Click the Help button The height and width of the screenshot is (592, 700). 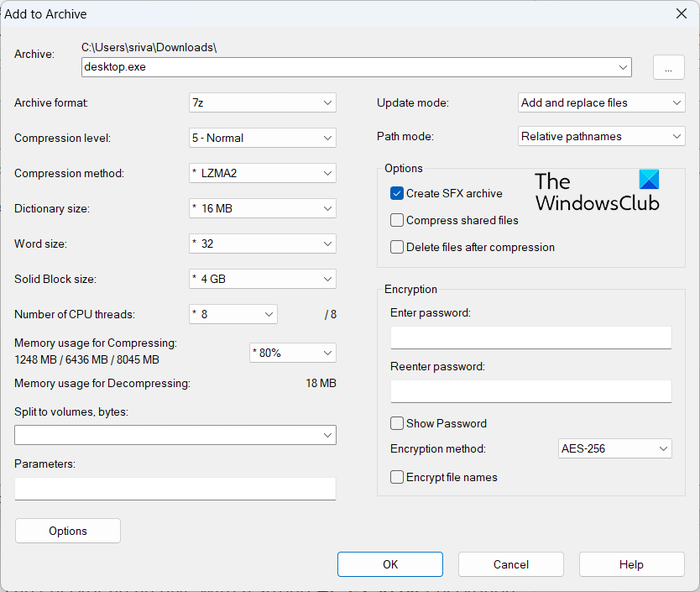[x=631, y=565]
